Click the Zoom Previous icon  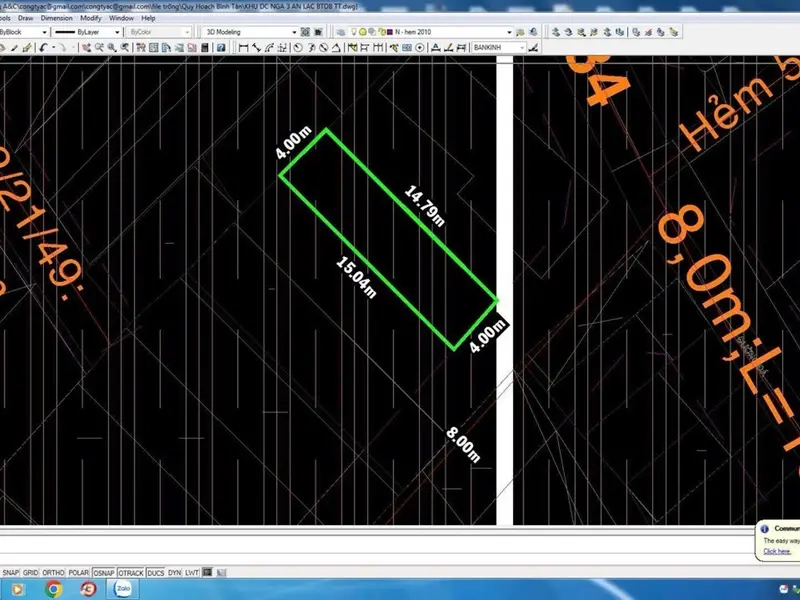124,47
